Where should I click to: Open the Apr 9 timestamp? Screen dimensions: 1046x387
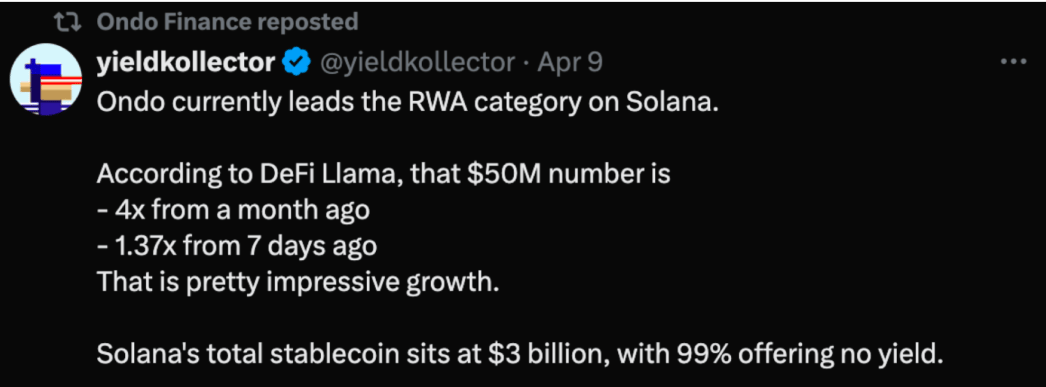pyautogui.click(x=570, y=63)
